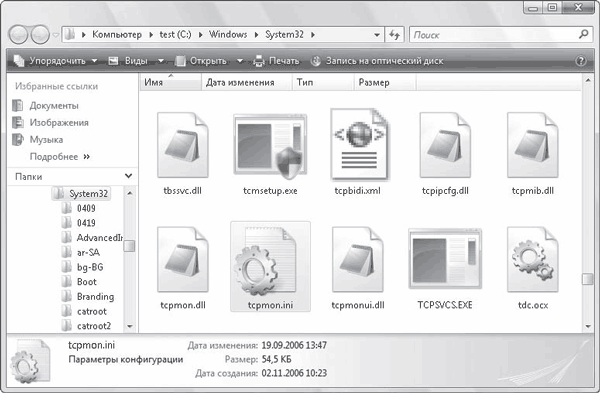The width and height of the screenshot is (600, 393).
Task: Click the refresh icon beside address bar
Action: point(395,35)
